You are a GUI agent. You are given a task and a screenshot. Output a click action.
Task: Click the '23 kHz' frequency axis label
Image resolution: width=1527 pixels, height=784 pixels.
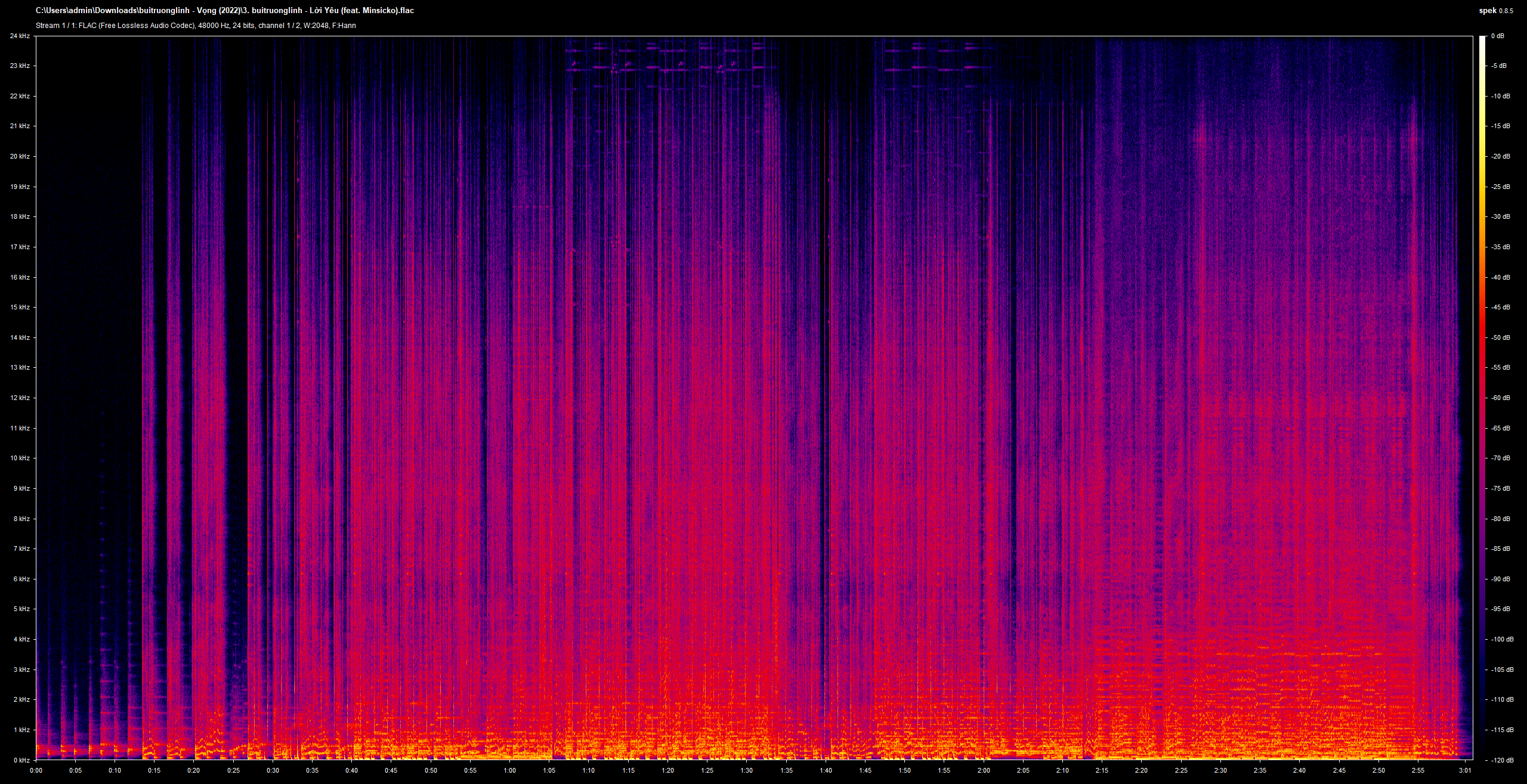coord(20,66)
